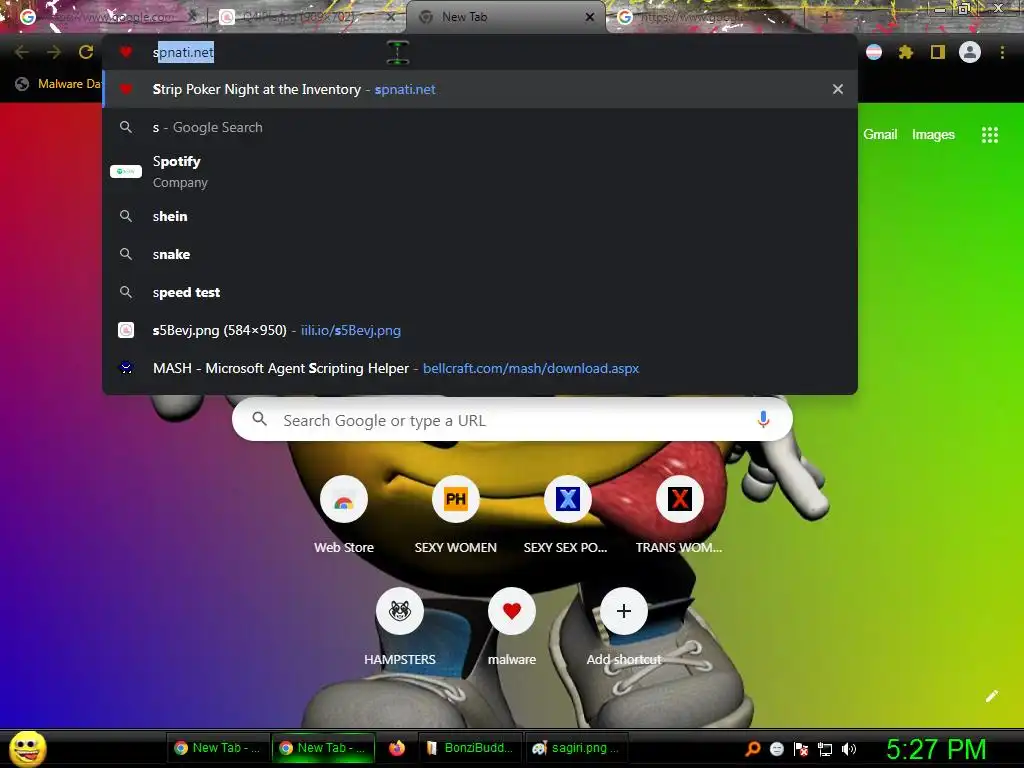Open the MASH Microsoft Agent Scripting Helper suggestion

click(480, 368)
